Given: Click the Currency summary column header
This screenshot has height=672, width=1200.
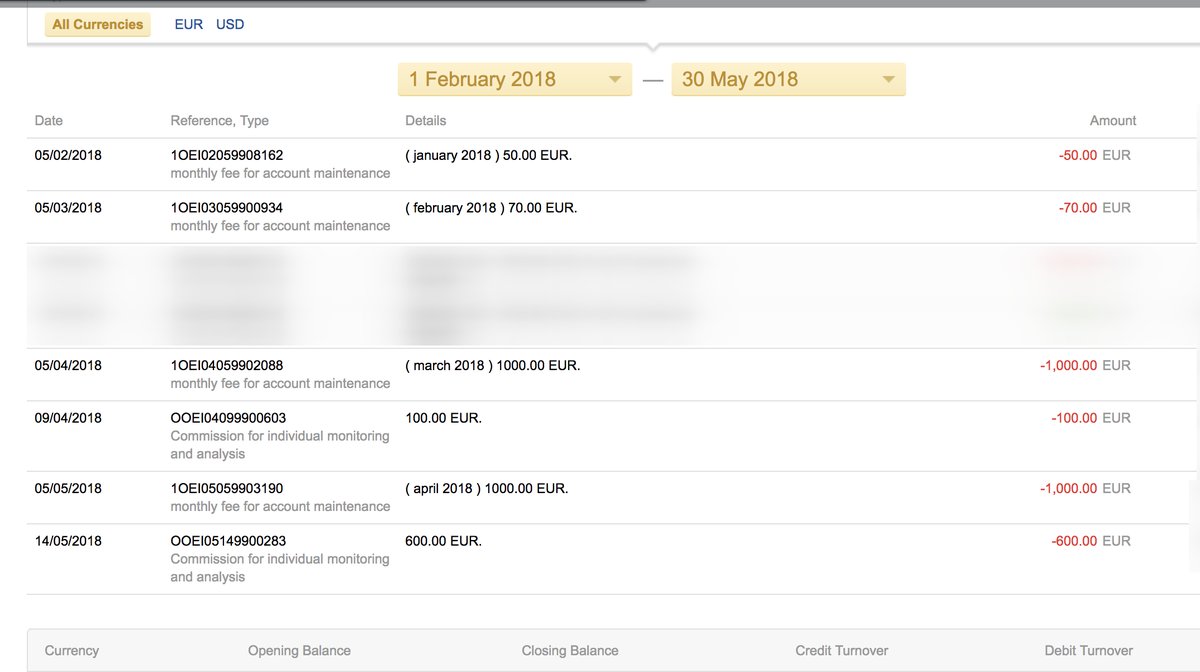Looking at the screenshot, I should (72, 650).
